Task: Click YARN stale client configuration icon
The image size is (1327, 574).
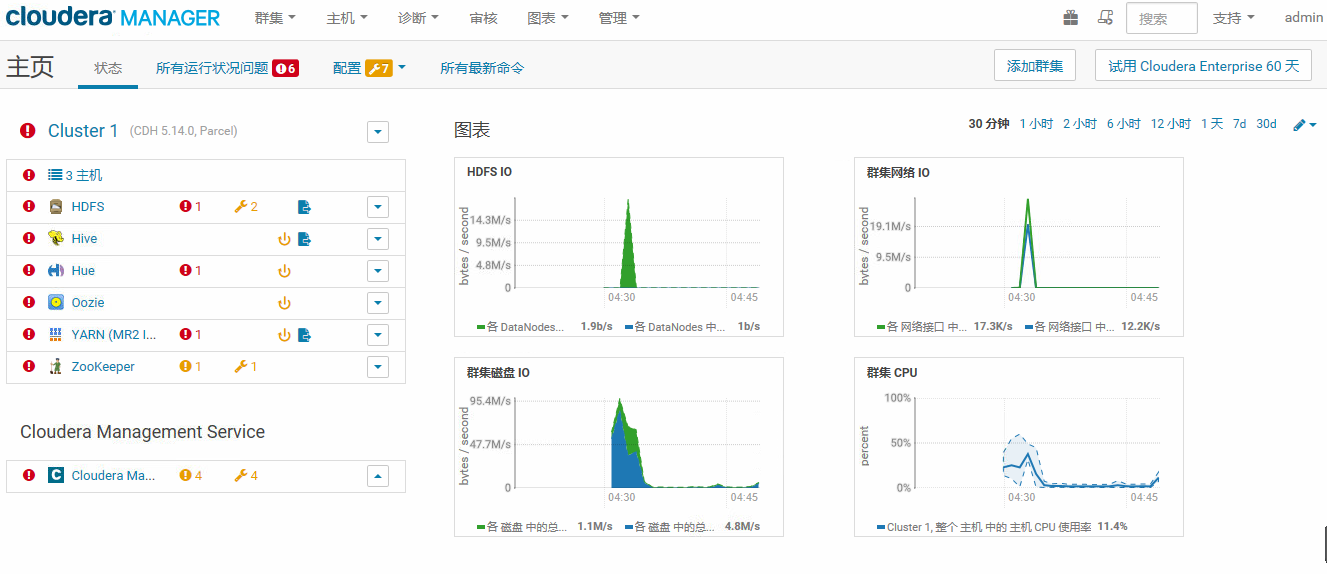Action: (x=305, y=335)
